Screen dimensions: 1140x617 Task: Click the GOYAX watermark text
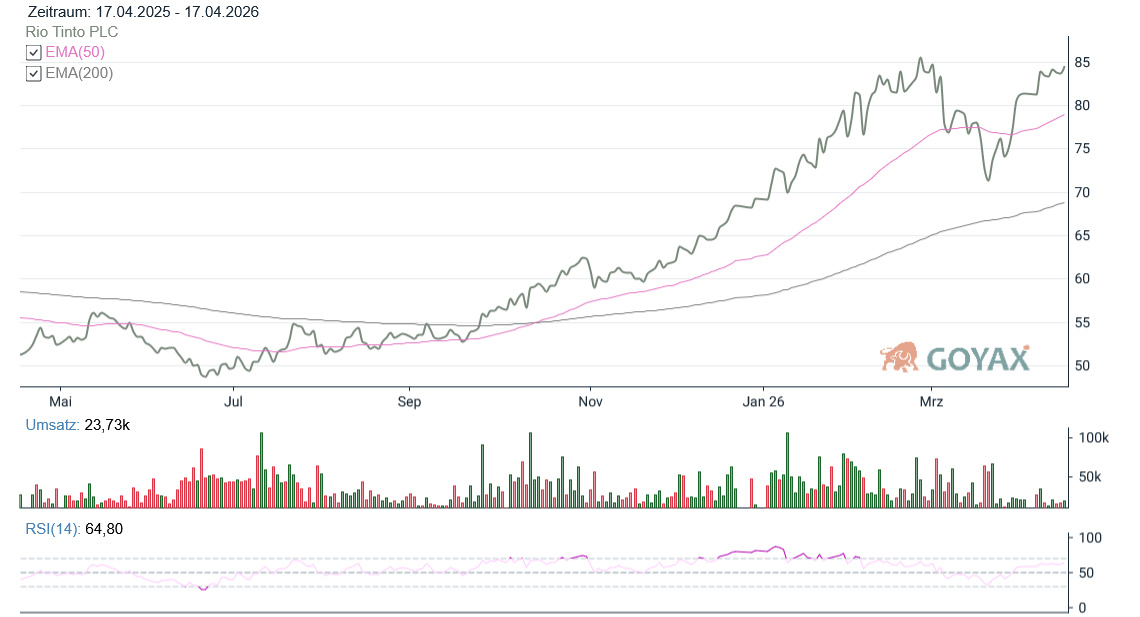[x=977, y=359]
